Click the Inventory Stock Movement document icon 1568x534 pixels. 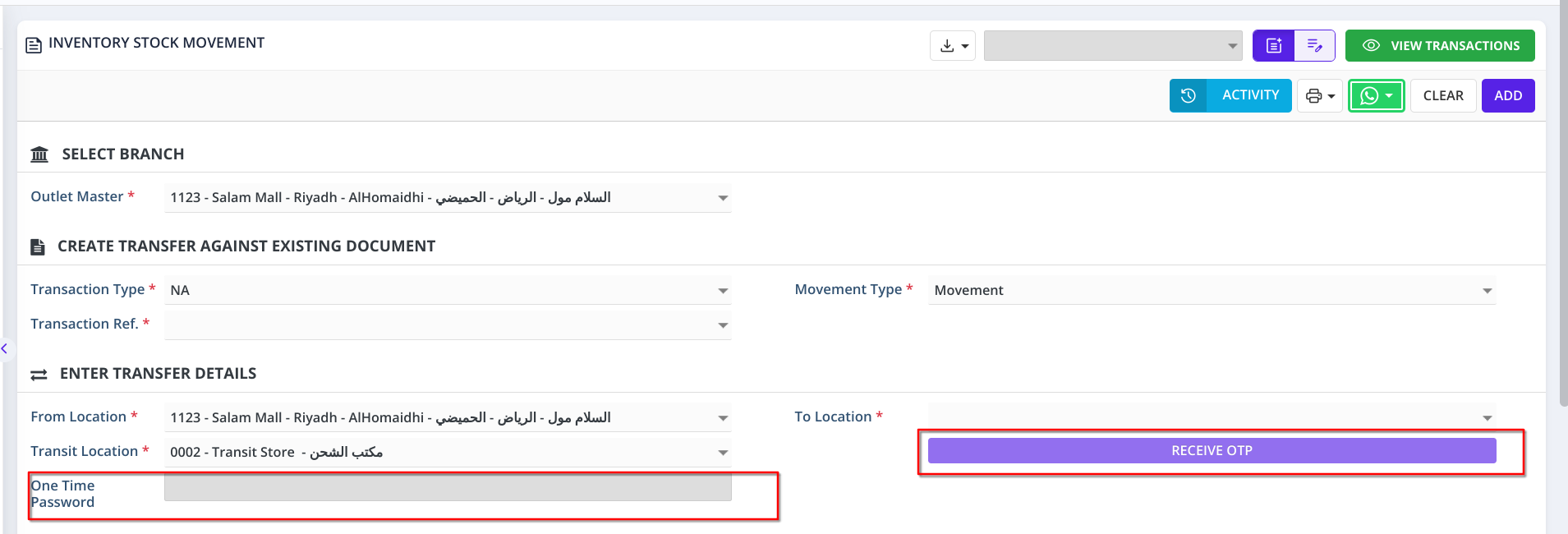pyautogui.click(x=34, y=44)
